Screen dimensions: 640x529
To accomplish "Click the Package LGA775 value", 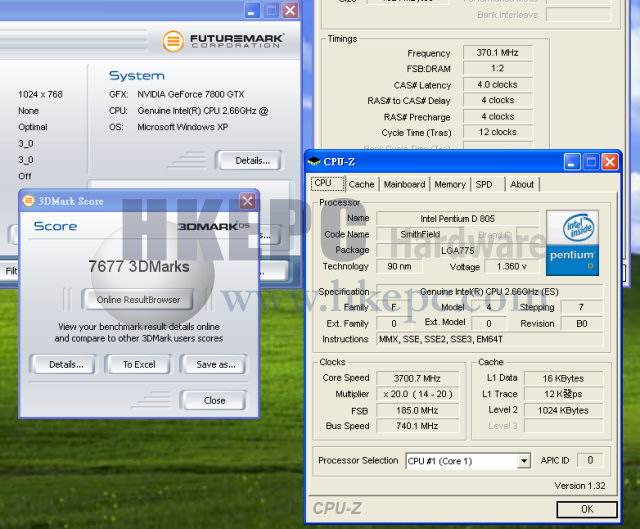I will click(x=458, y=250).
